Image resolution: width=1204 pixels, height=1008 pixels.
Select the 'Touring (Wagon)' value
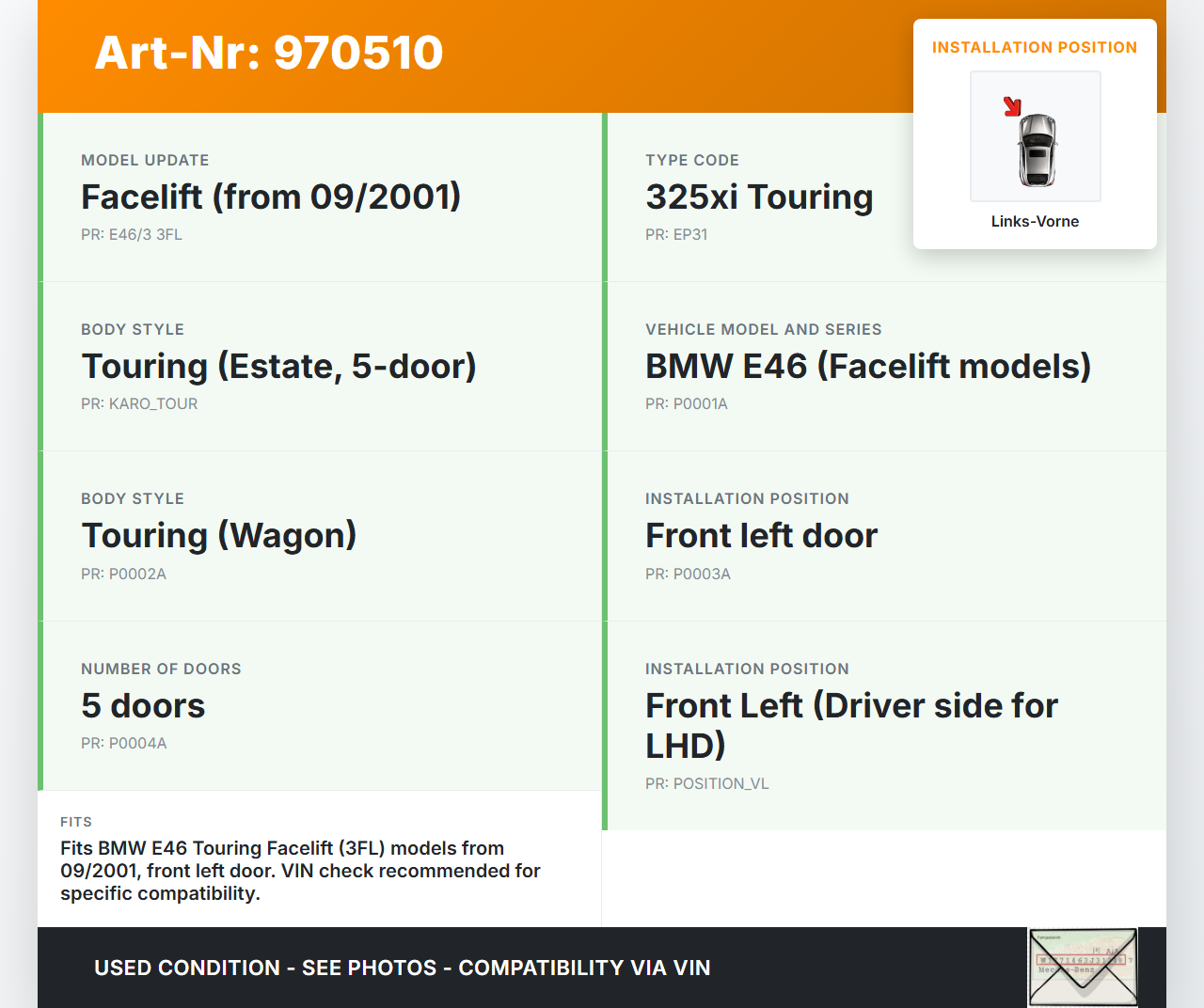point(219,535)
